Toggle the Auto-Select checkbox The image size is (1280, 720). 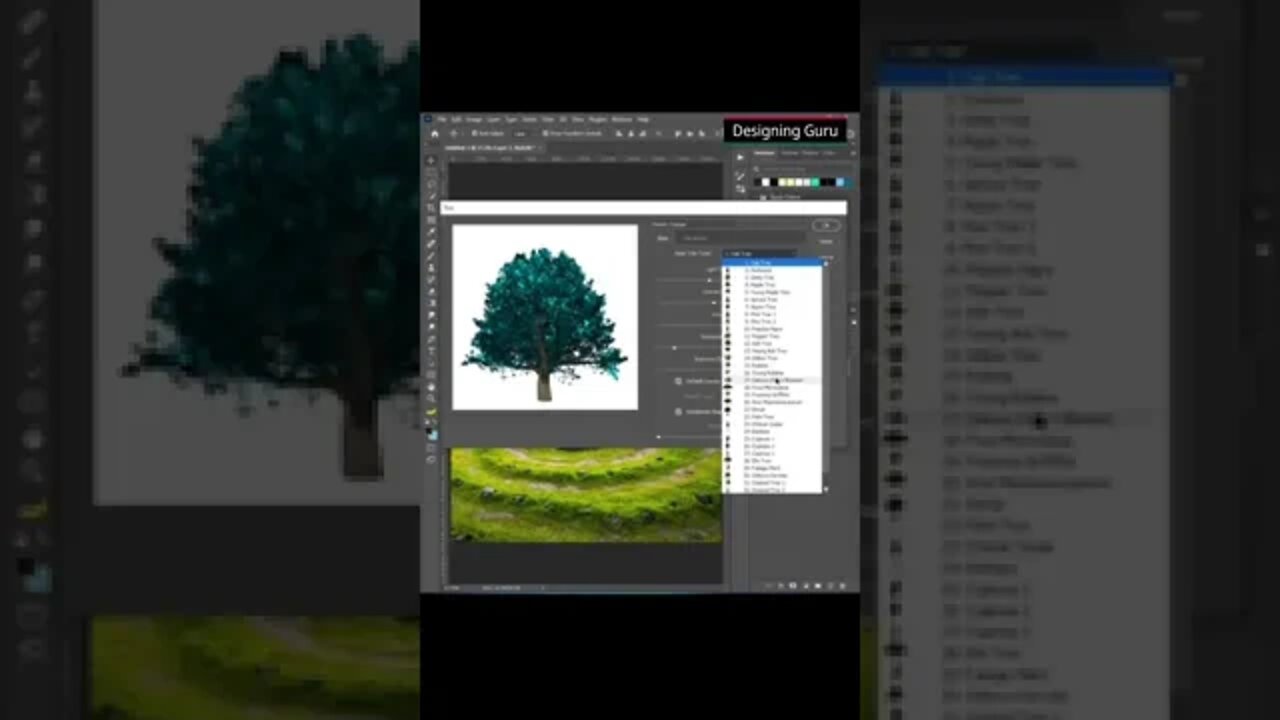click(x=473, y=133)
